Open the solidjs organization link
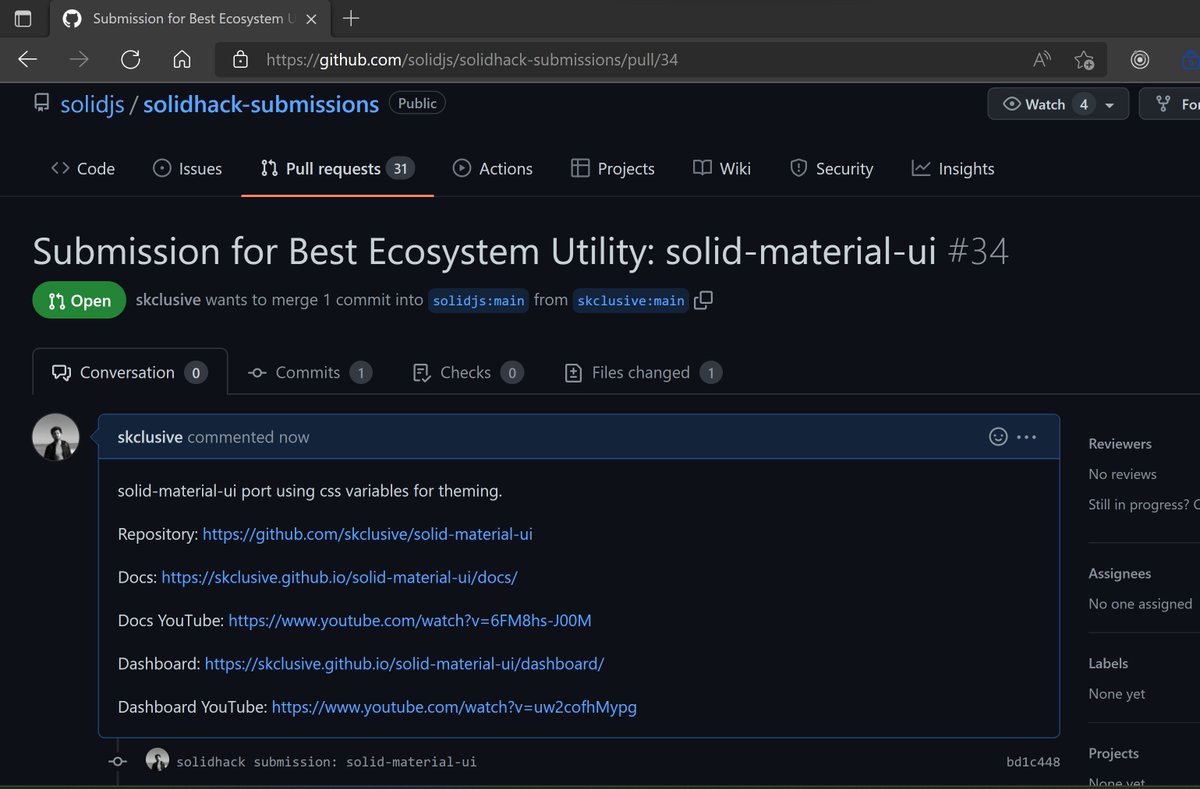The image size is (1200, 789). [92, 104]
